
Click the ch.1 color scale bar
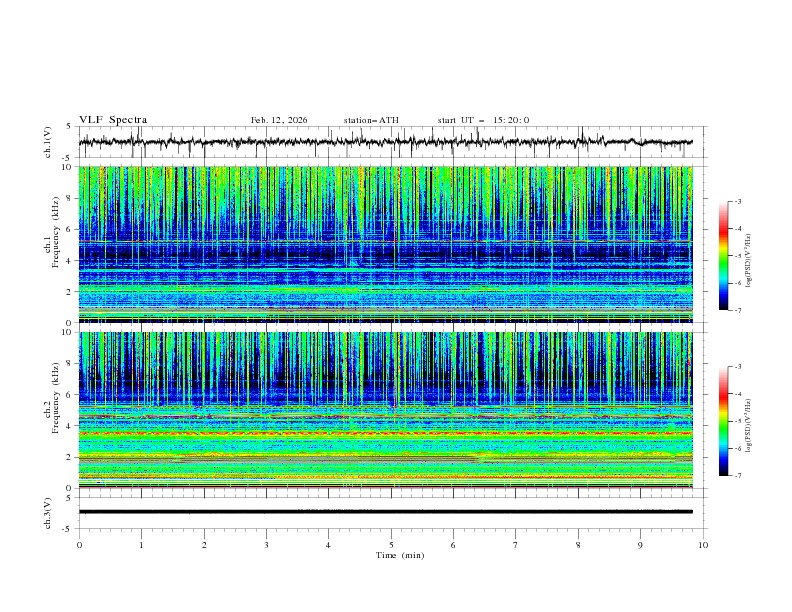[724, 255]
